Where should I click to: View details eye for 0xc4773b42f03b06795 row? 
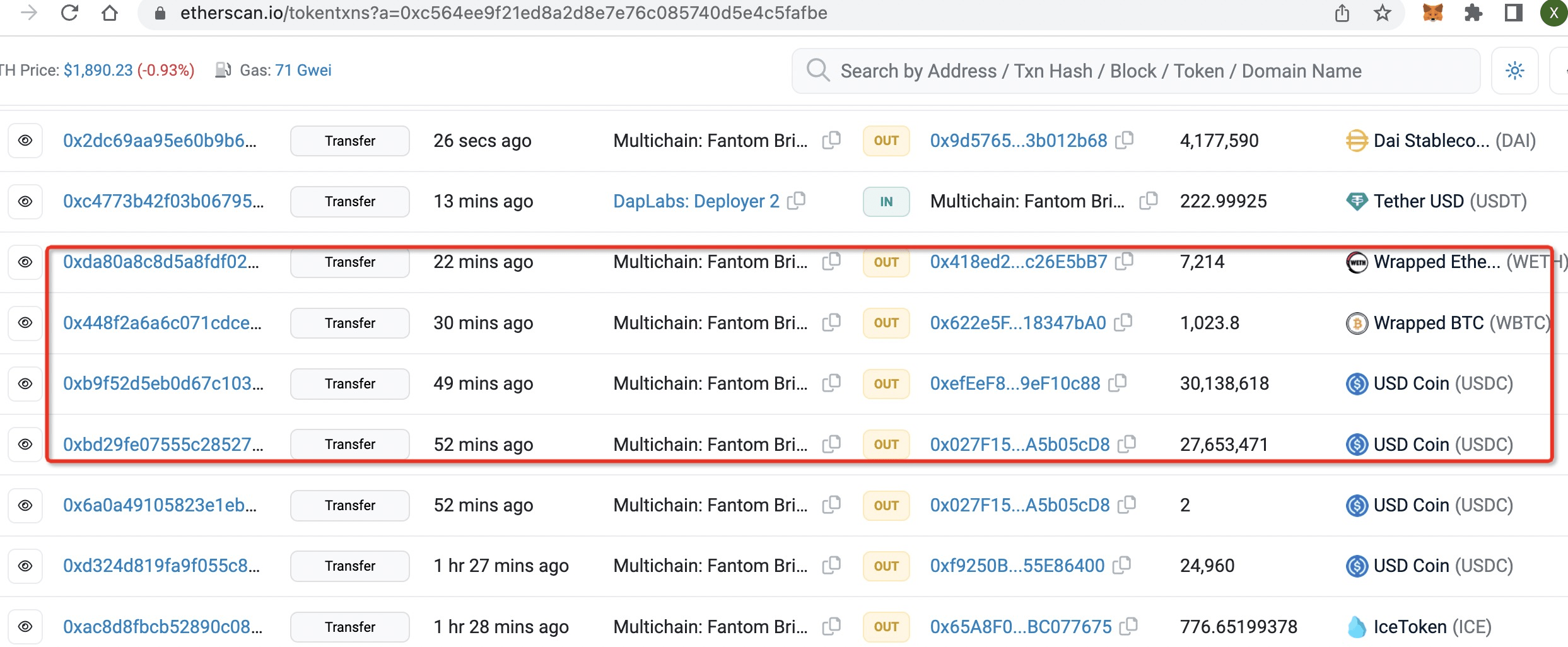point(25,202)
